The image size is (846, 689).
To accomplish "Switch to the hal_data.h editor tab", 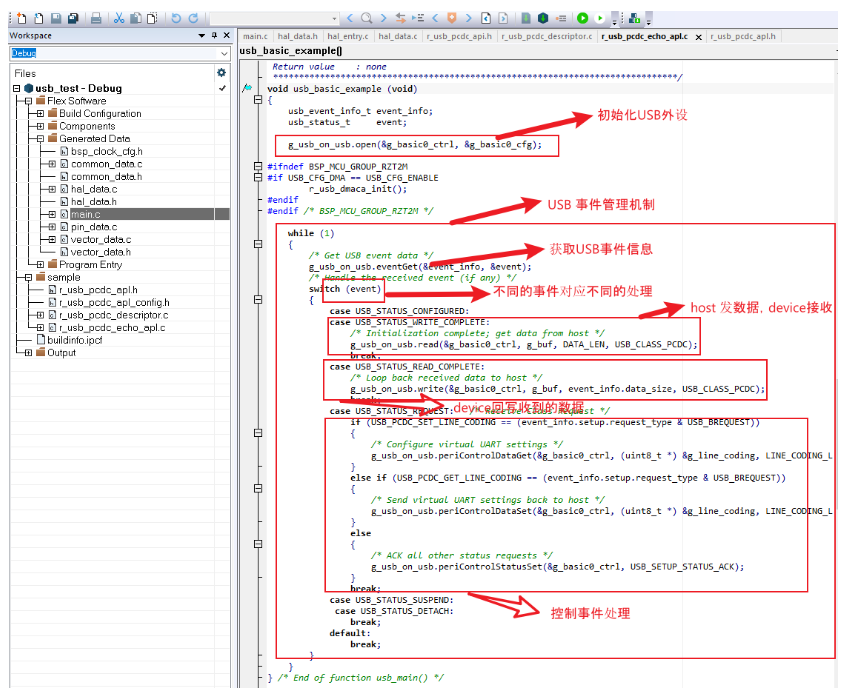I will point(297,36).
